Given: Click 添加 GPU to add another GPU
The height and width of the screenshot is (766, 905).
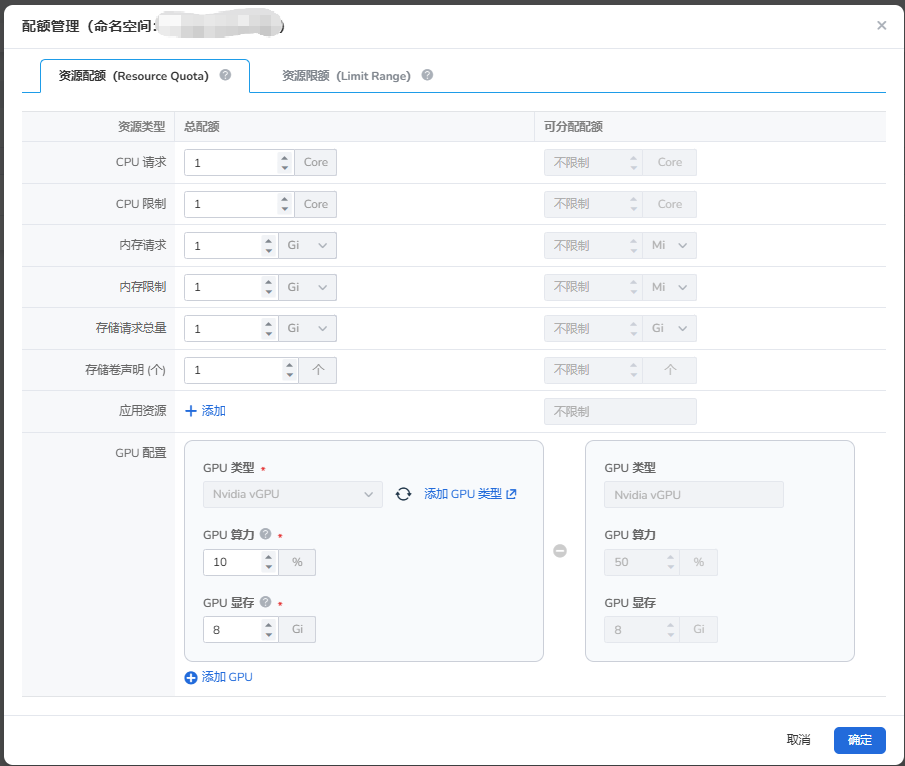Looking at the screenshot, I should tap(219, 677).
